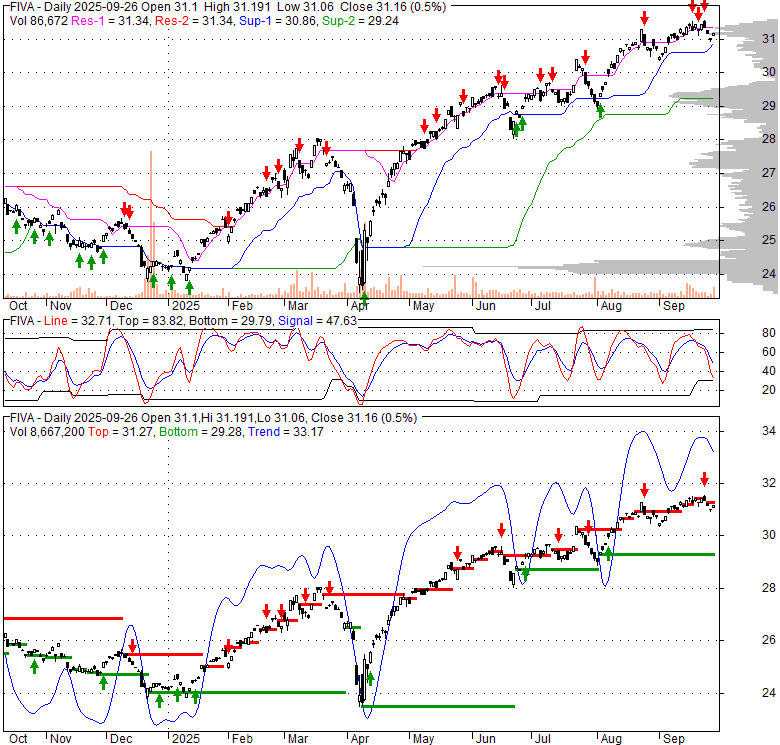This screenshot has width=780, height=745.
Task: Click the green buy arrow in early August, top chart
Action: tap(600, 111)
